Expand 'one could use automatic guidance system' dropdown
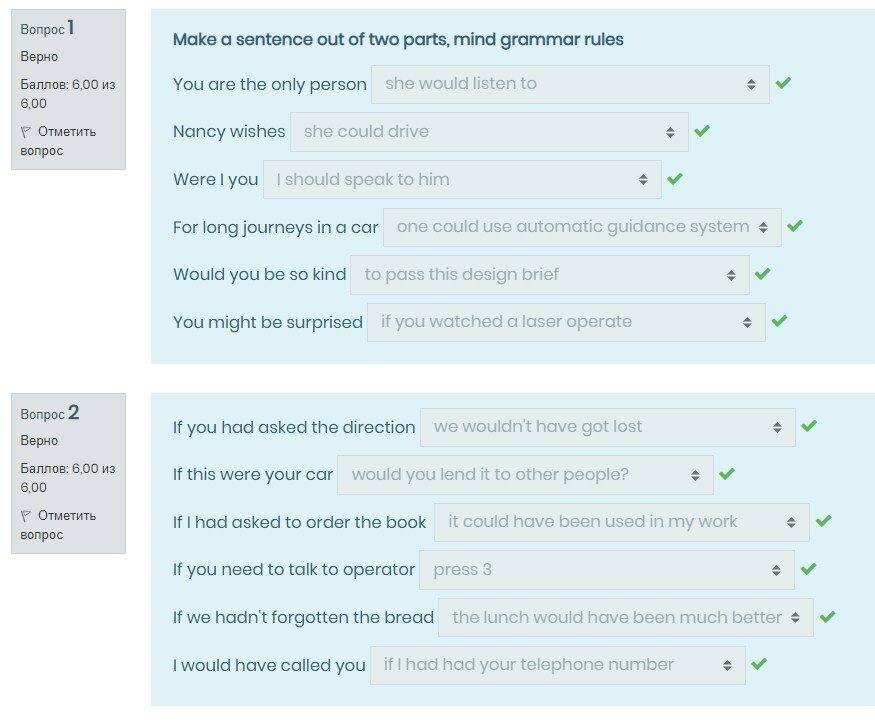This screenshot has width=875, height=722. pyautogui.click(x=582, y=227)
